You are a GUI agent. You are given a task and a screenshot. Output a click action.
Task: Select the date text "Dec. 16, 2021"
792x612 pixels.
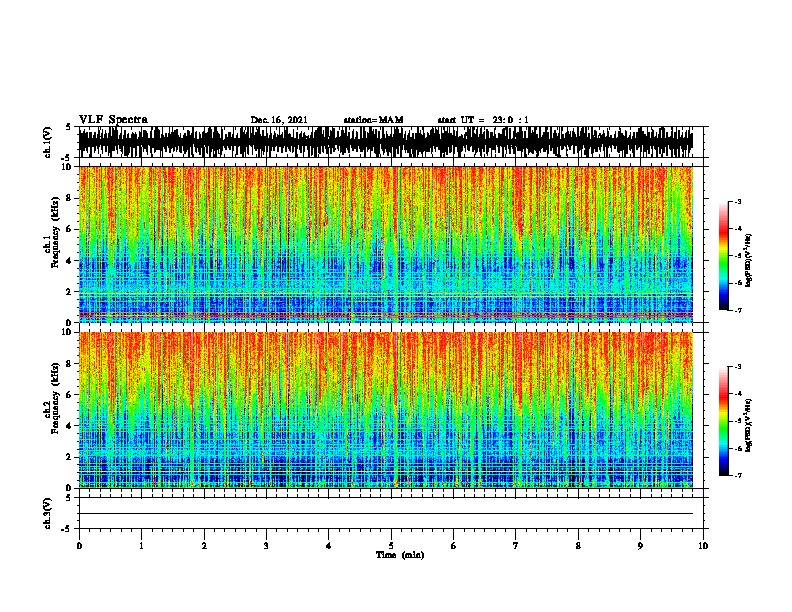pos(279,120)
